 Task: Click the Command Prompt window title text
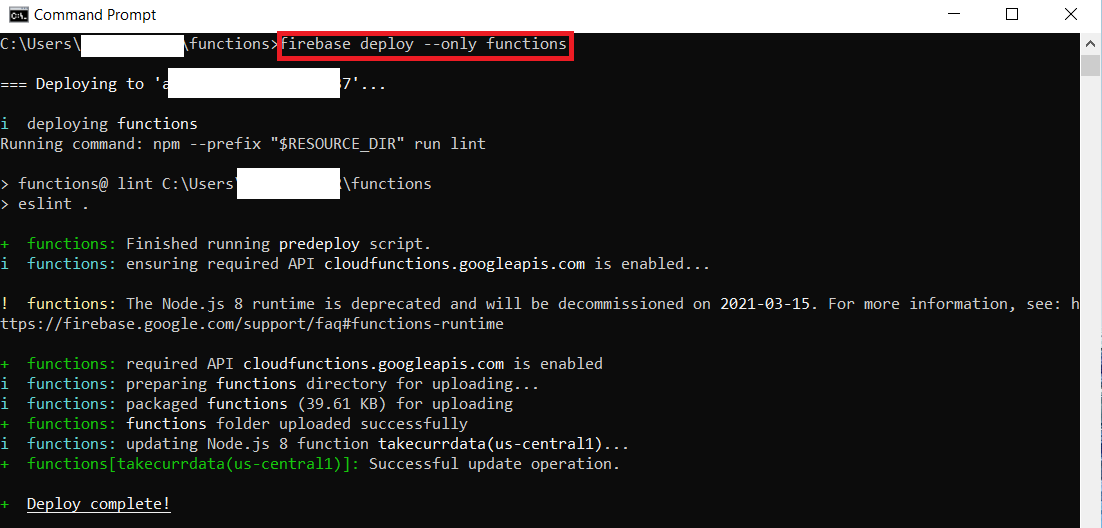95,15
